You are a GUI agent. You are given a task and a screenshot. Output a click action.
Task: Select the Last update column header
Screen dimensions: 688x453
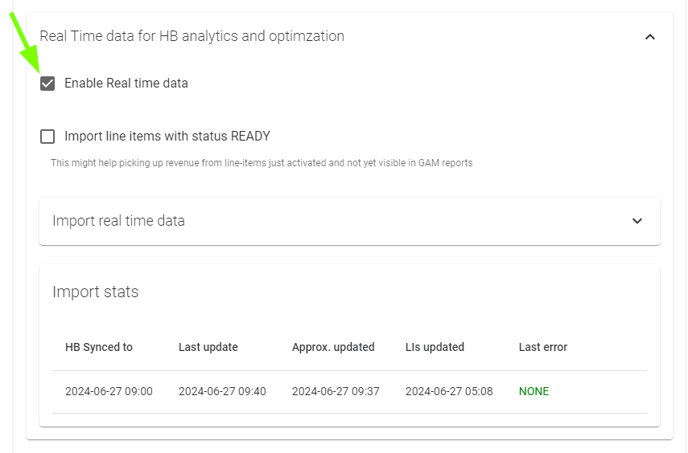[x=208, y=347]
